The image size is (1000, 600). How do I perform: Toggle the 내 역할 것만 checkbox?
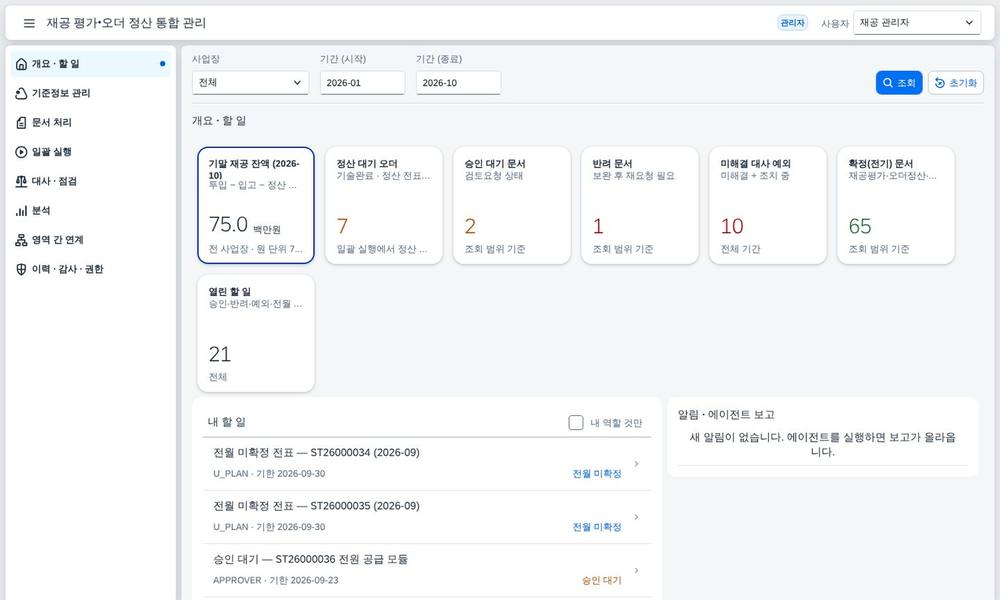(x=575, y=423)
